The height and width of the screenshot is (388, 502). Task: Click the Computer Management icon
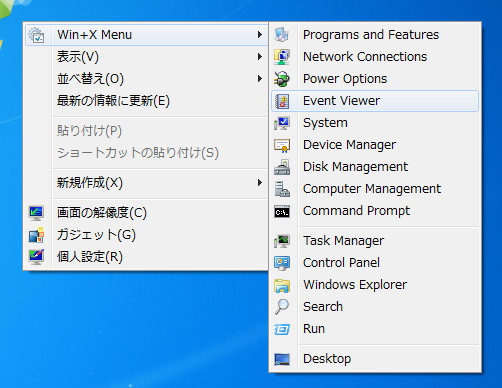click(282, 189)
